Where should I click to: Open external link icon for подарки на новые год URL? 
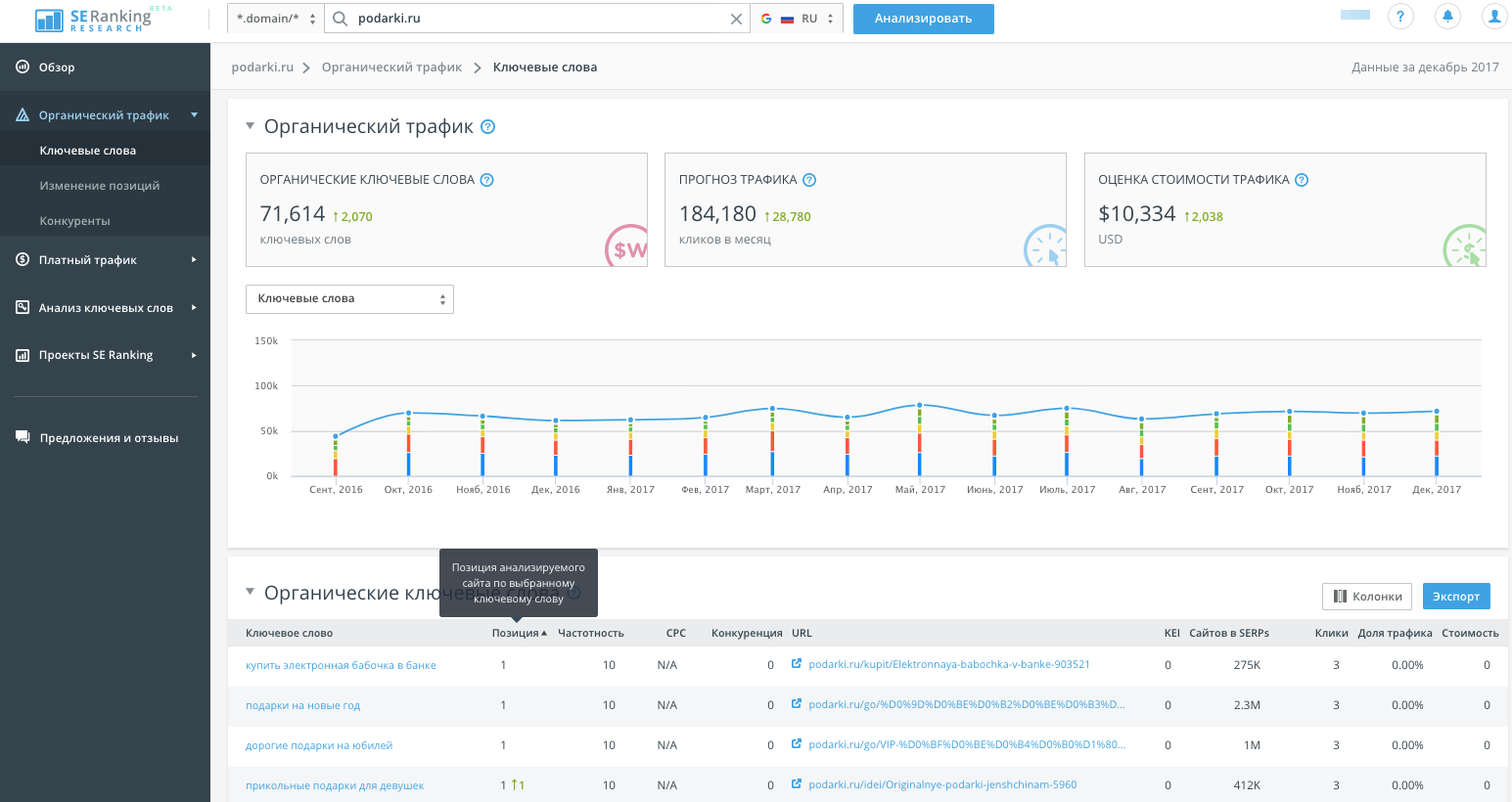[x=797, y=704]
